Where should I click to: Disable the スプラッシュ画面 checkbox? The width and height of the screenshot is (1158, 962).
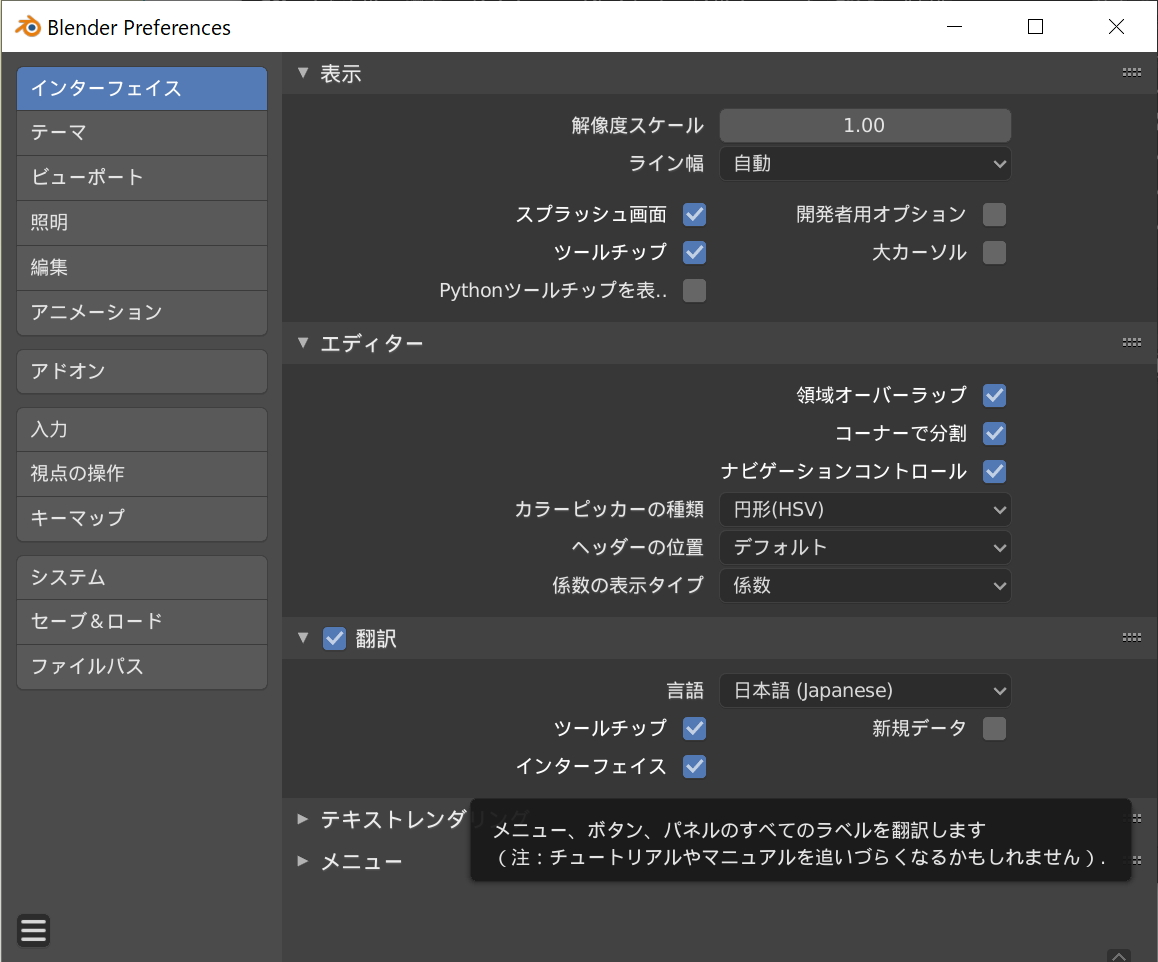(x=694, y=214)
